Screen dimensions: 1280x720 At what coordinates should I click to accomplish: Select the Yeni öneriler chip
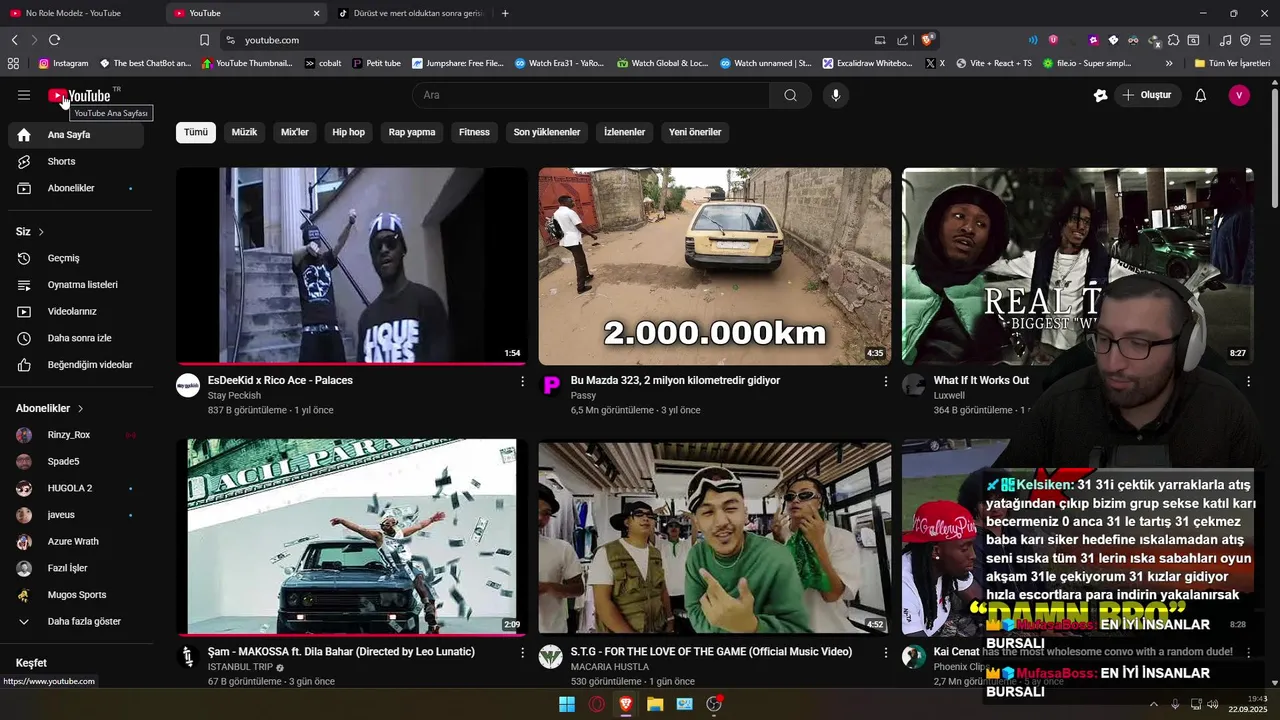tap(695, 132)
